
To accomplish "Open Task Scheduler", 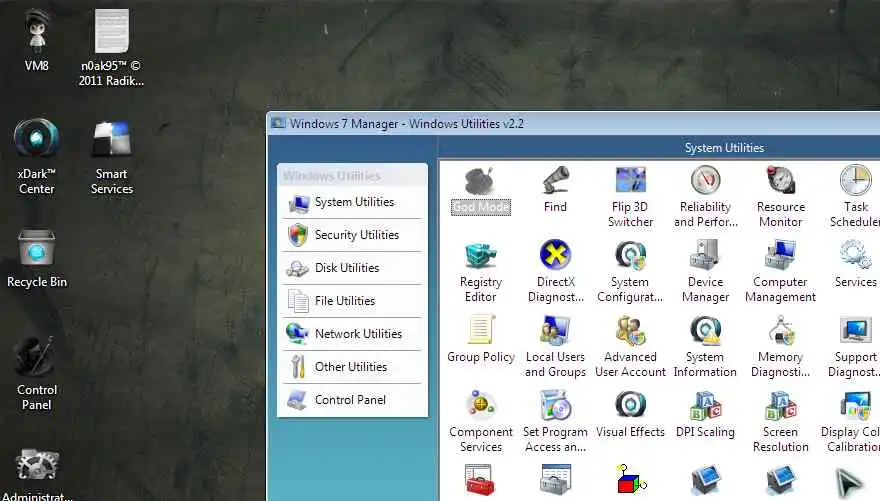I will pos(855,197).
